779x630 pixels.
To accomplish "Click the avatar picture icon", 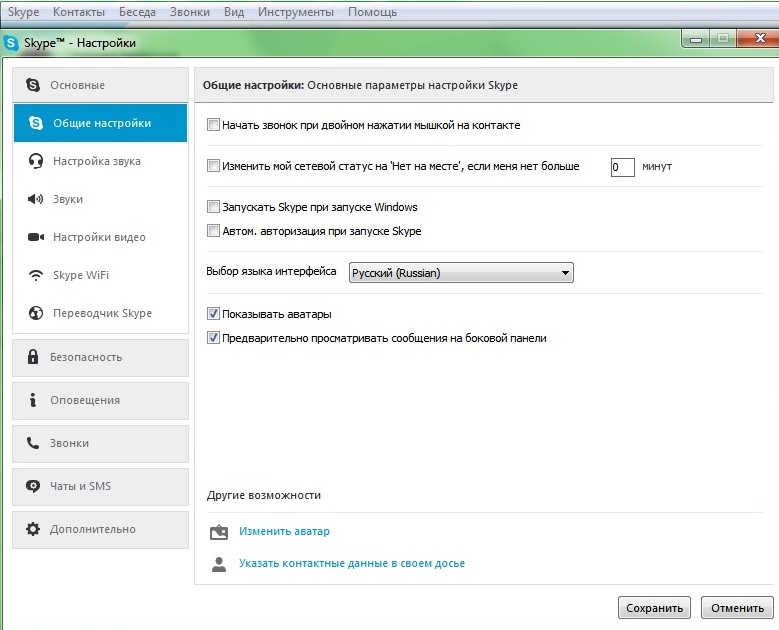I will [219, 532].
